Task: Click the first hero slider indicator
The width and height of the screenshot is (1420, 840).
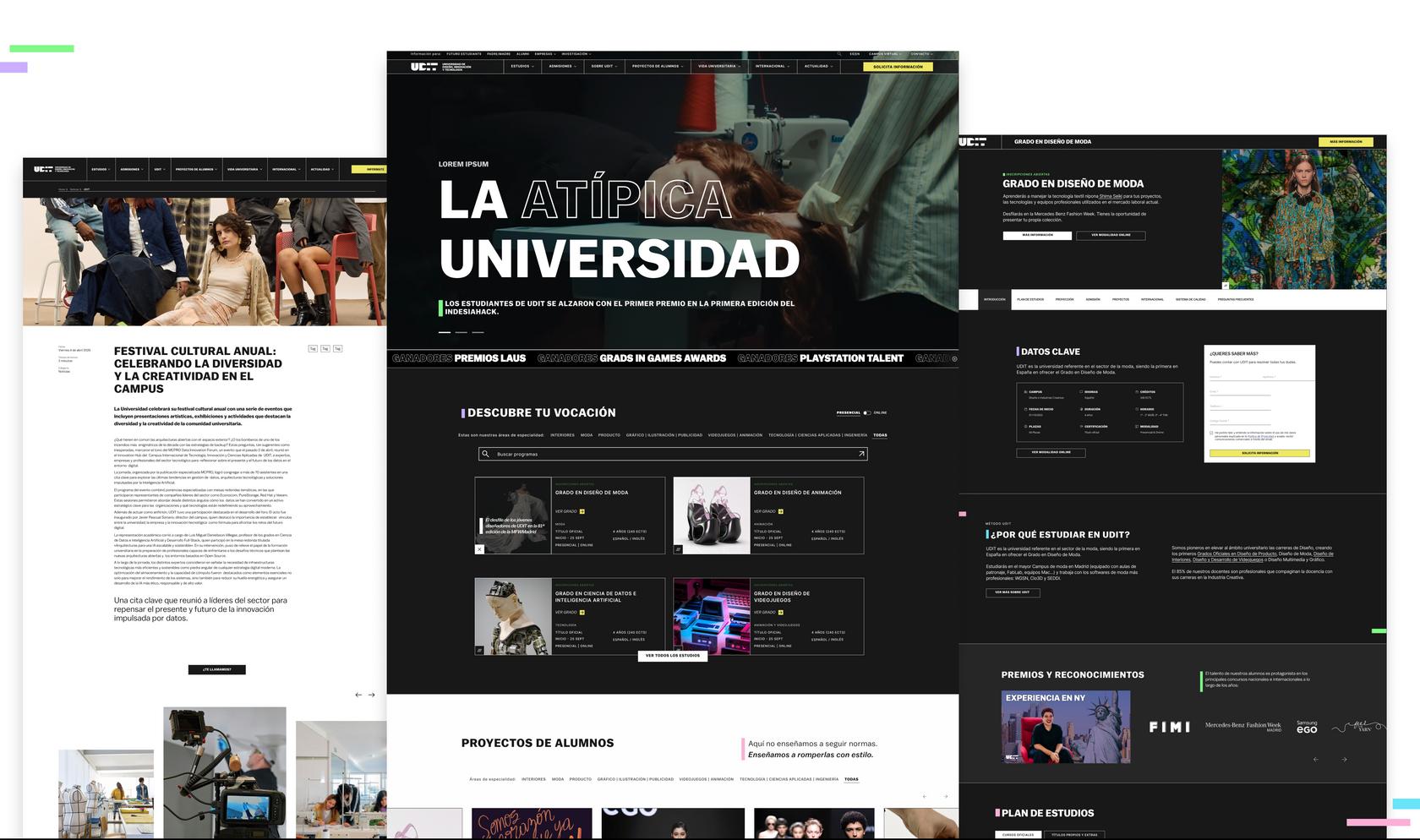Action: coord(445,332)
